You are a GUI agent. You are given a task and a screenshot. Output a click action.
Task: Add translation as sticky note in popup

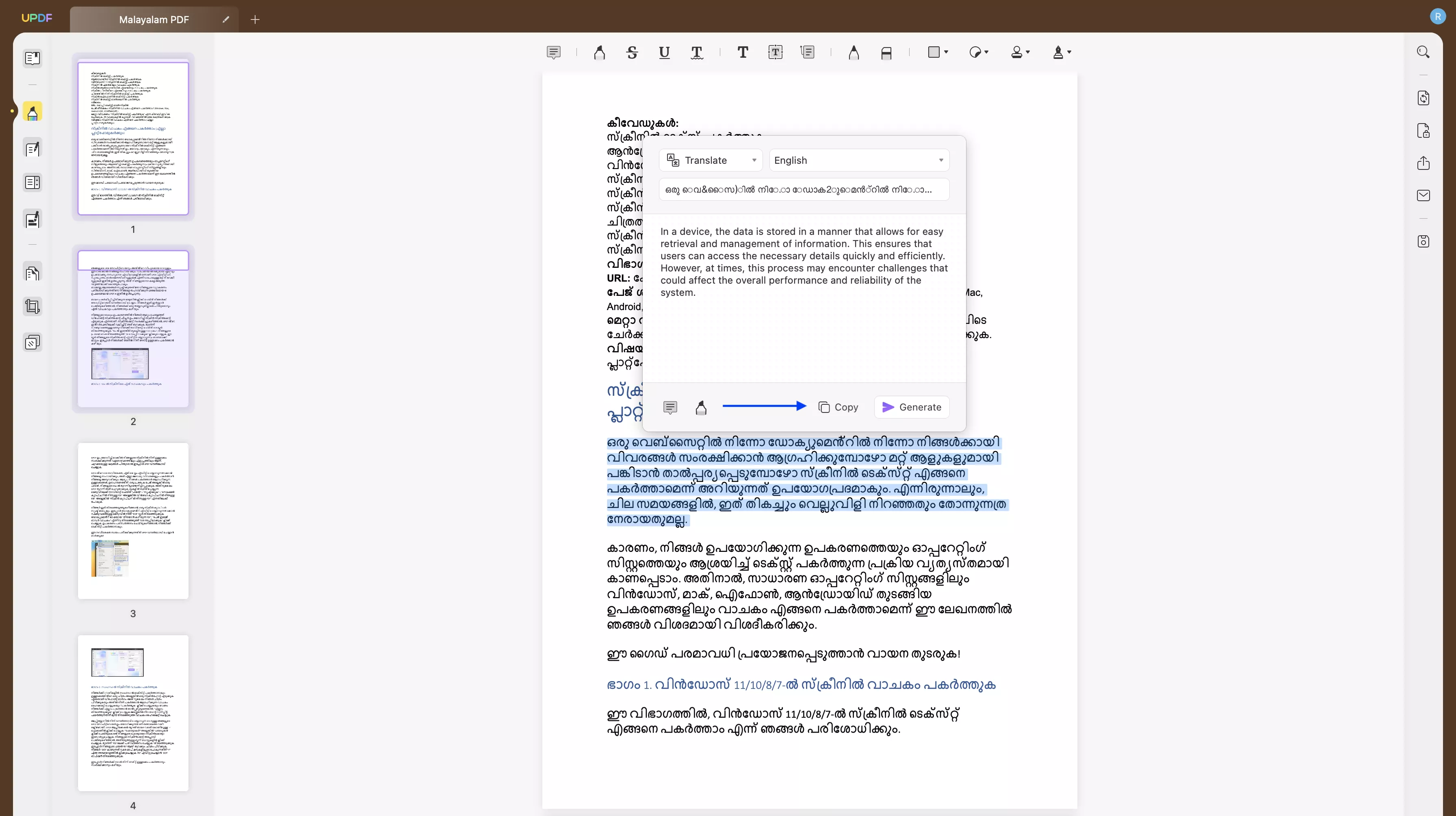click(x=670, y=407)
